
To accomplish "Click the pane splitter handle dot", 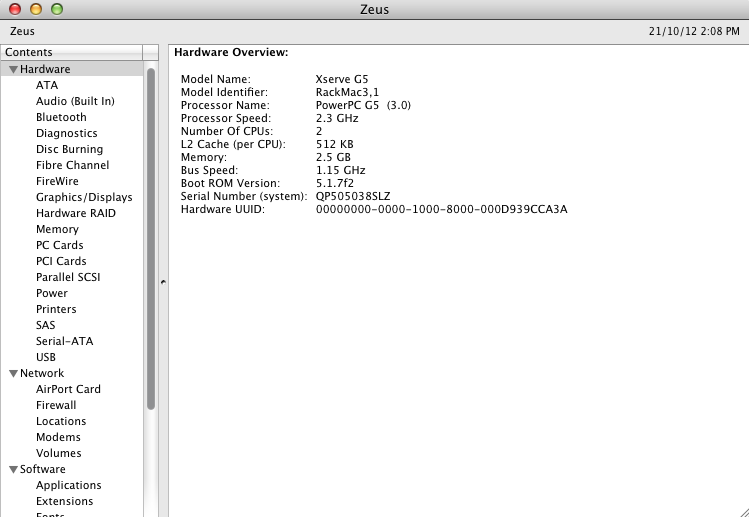I will click(163, 282).
